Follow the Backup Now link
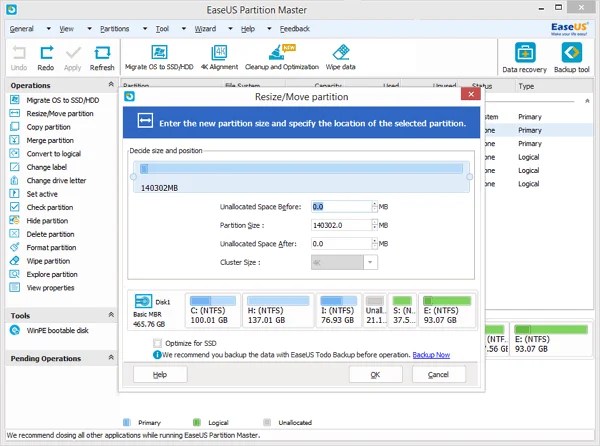This screenshot has width=600, height=446. pos(431,355)
